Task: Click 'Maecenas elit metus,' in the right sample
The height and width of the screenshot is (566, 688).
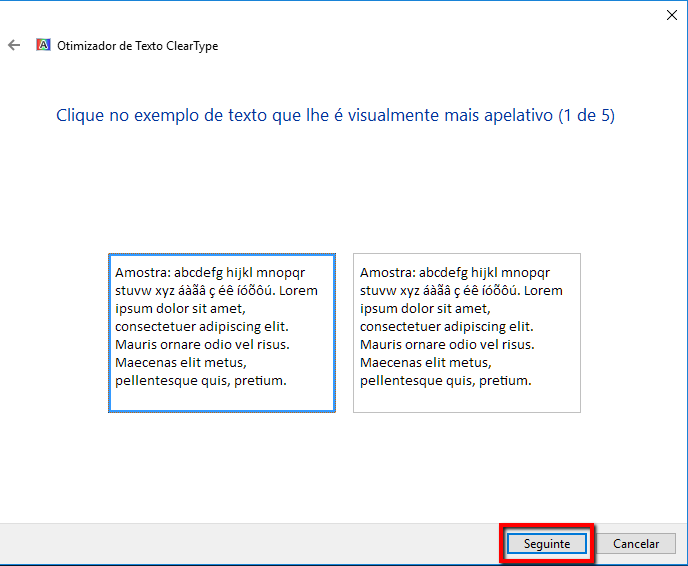Action: (x=425, y=362)
